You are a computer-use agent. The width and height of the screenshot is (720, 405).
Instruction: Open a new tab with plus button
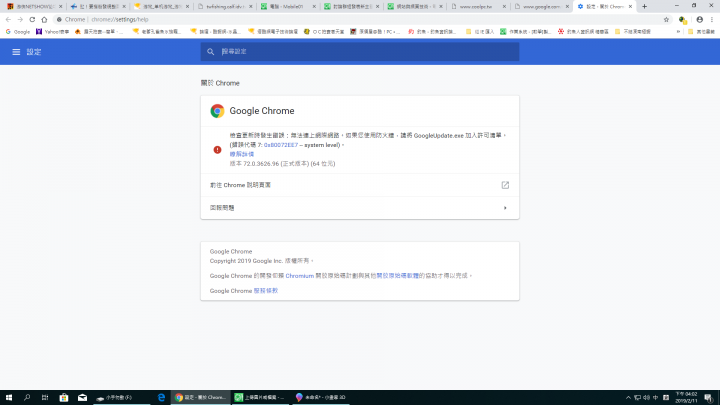(x=644, y=6)
